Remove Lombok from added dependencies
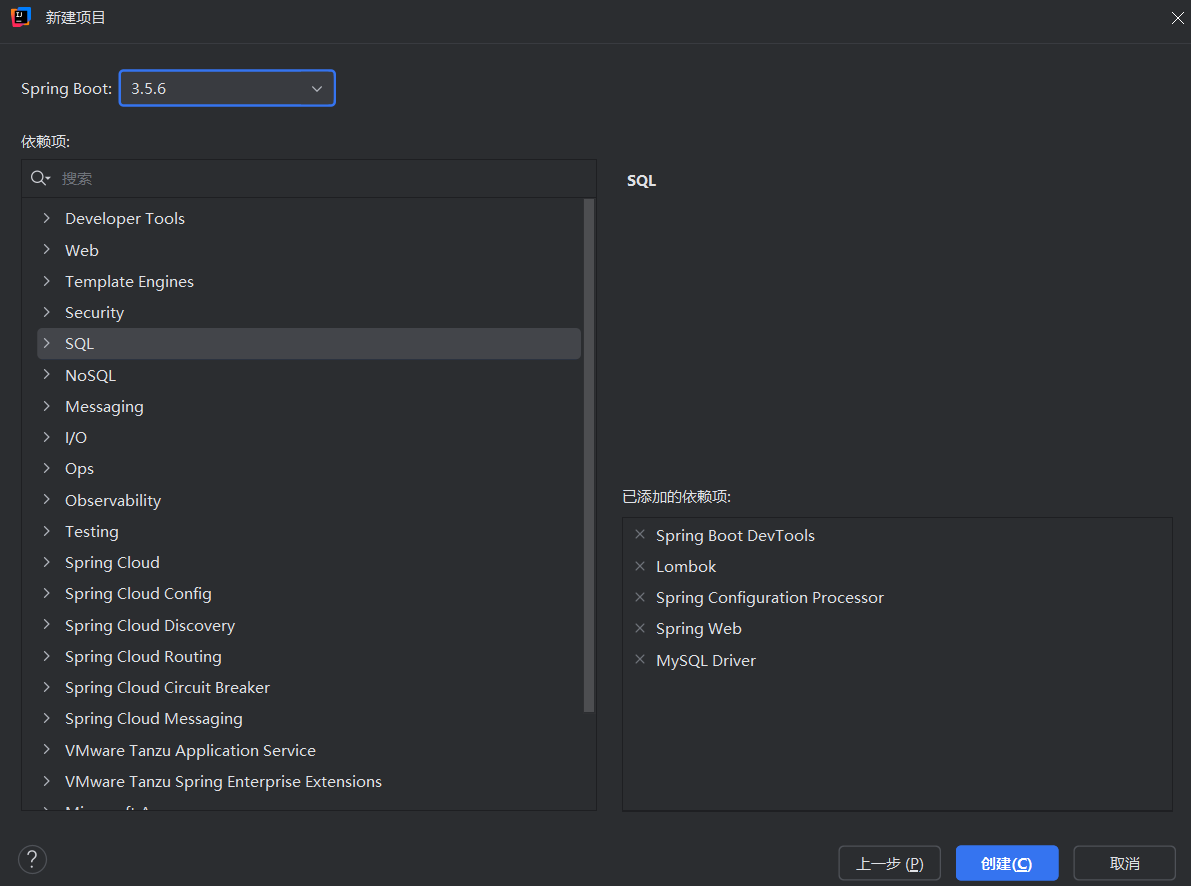 coord(640,566)
